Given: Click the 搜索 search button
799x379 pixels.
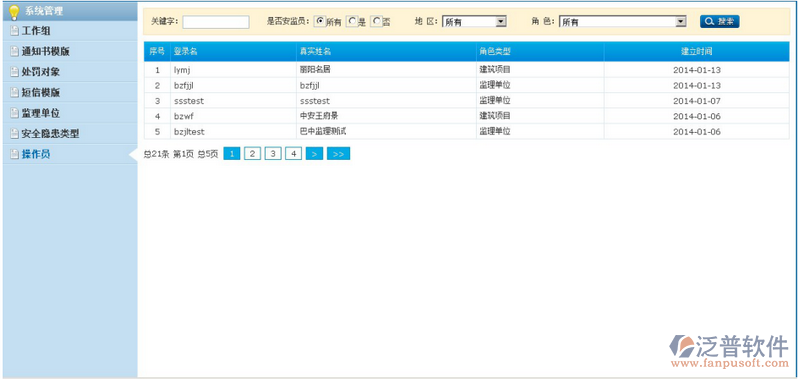Looking at the screenshot, I should point(719,21).
